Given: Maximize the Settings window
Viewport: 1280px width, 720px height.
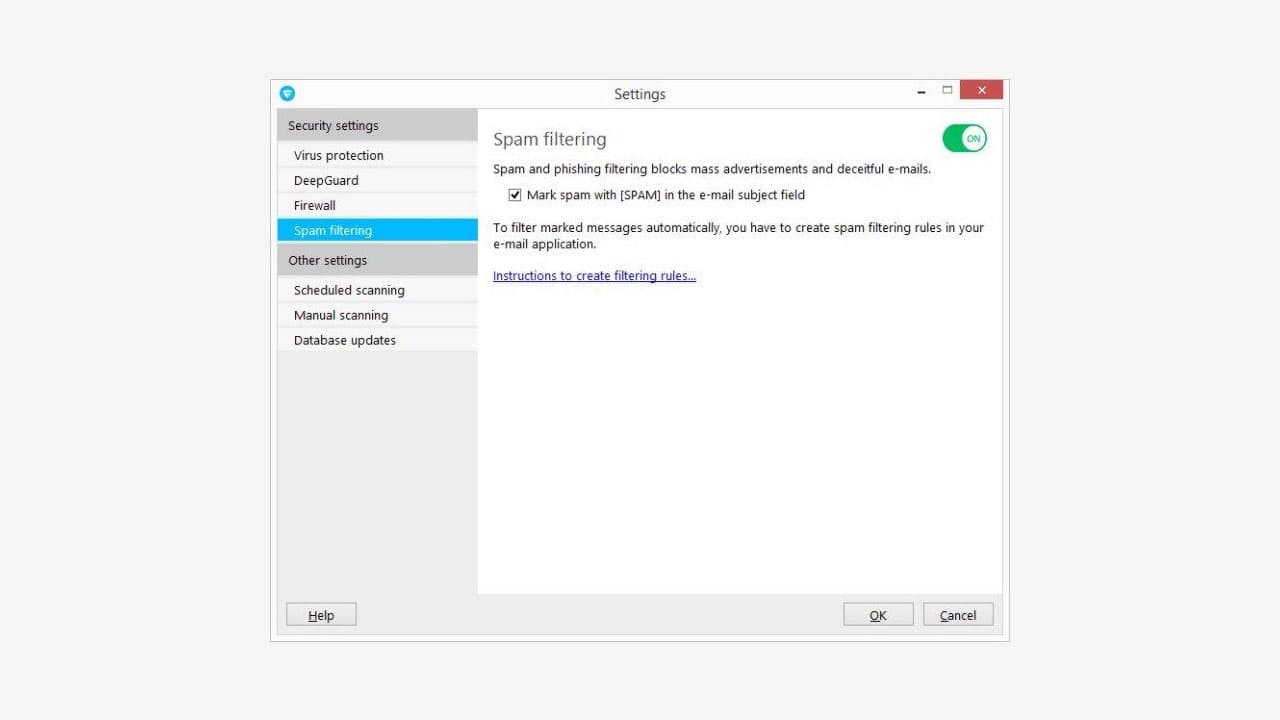Looking at the screenshot, I should (x=947, y=89).
